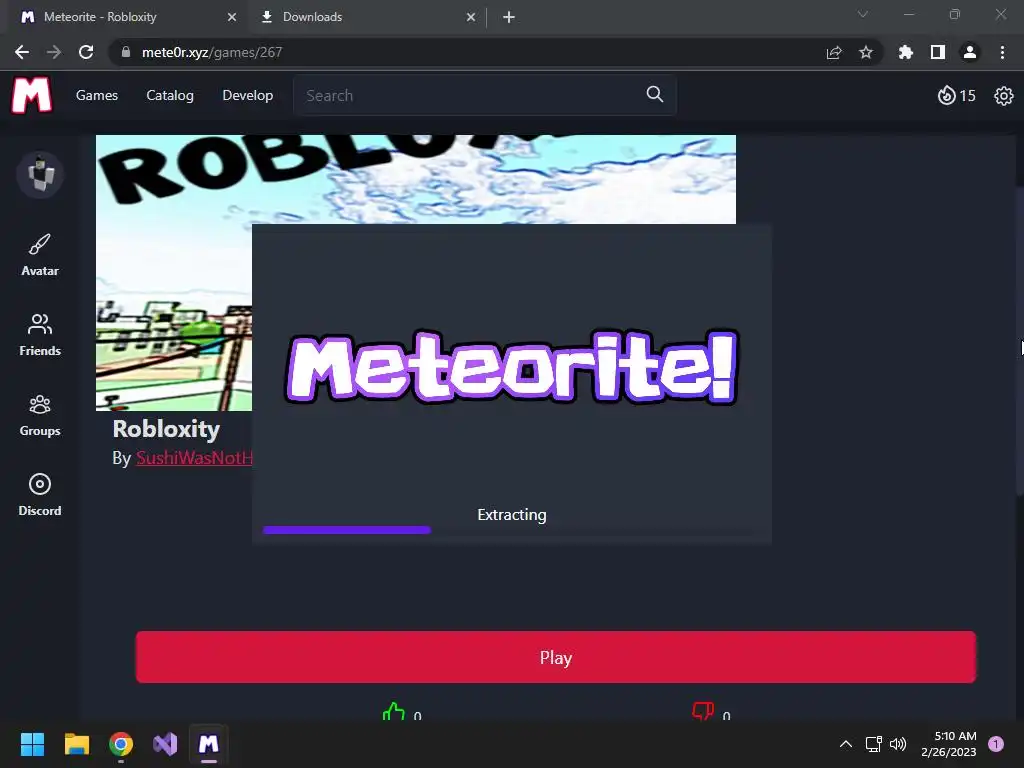Screen dimensions: 1024x768
Task: Open the Chrome profile menu
Action: pos(970,52)
